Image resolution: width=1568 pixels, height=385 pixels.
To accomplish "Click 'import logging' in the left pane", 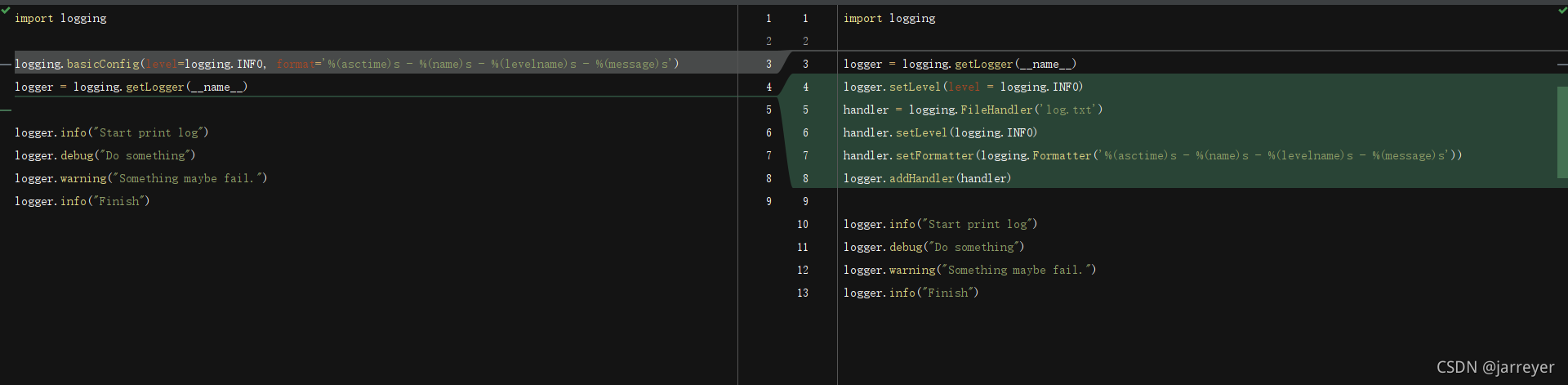I will point(60,18).
